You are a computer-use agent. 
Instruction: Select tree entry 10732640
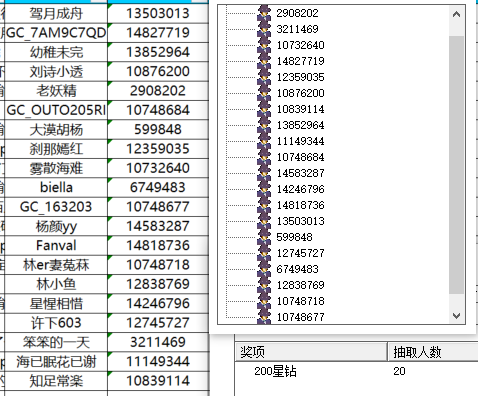(300, 45)
